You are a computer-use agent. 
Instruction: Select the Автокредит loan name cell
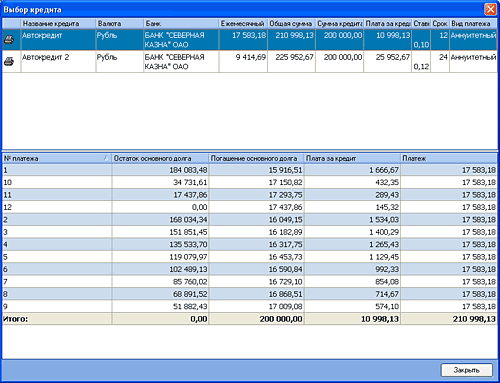[x=58, y=40]
